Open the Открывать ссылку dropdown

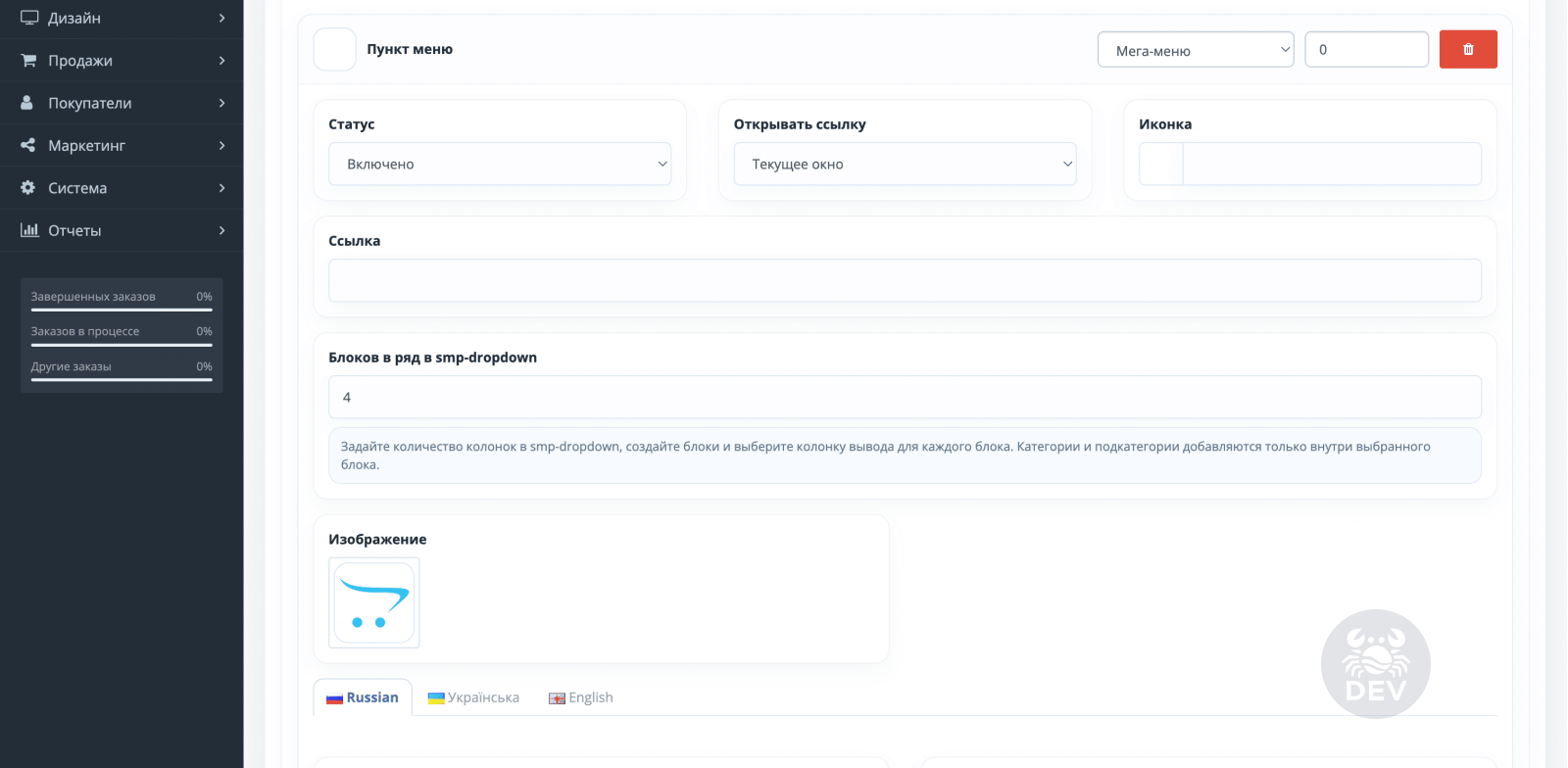click(905, 164)
